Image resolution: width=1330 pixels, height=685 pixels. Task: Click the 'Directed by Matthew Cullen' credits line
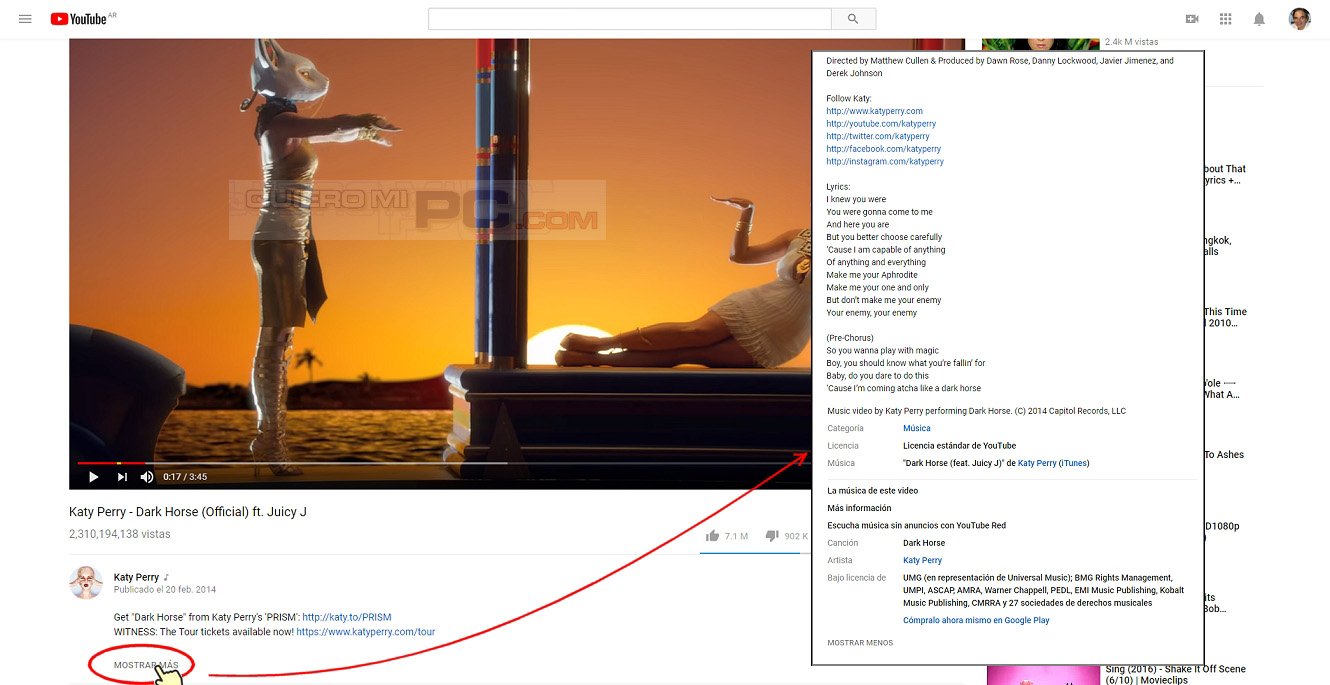pos(1000,67)
